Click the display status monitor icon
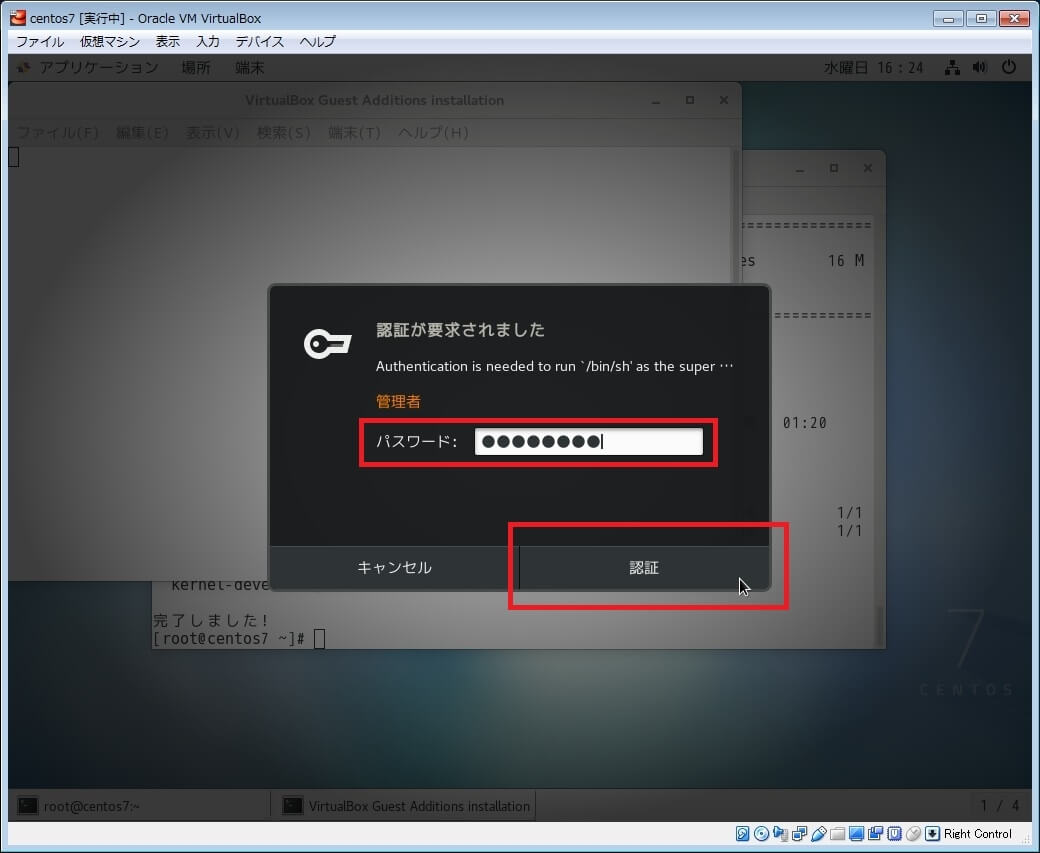This screenshot has width=1040, height=853. tap(857, 834)
